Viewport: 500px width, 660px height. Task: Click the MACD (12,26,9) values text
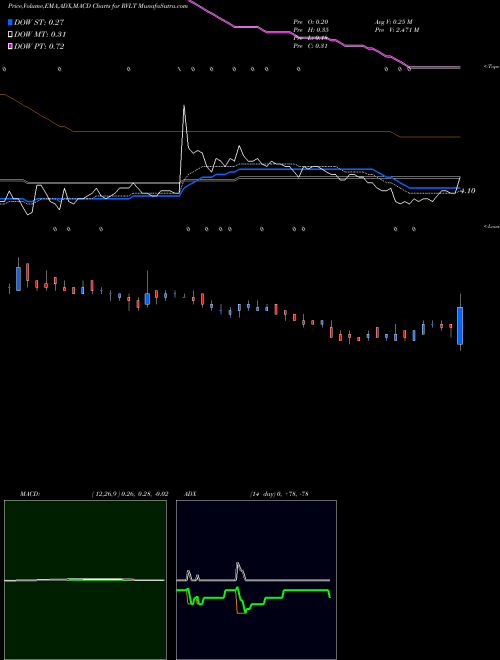coord(130,494)
